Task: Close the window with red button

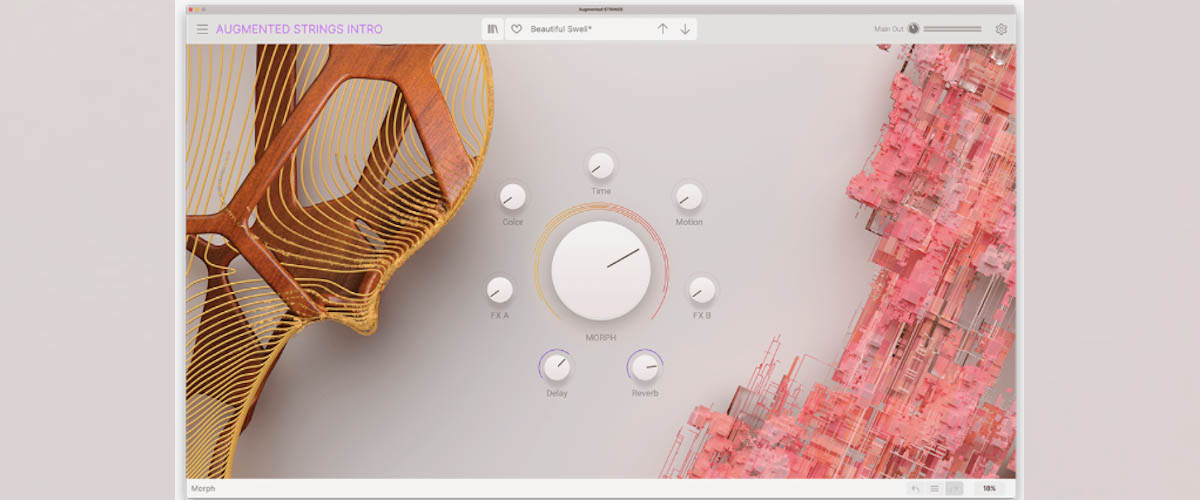Action: 191,9
